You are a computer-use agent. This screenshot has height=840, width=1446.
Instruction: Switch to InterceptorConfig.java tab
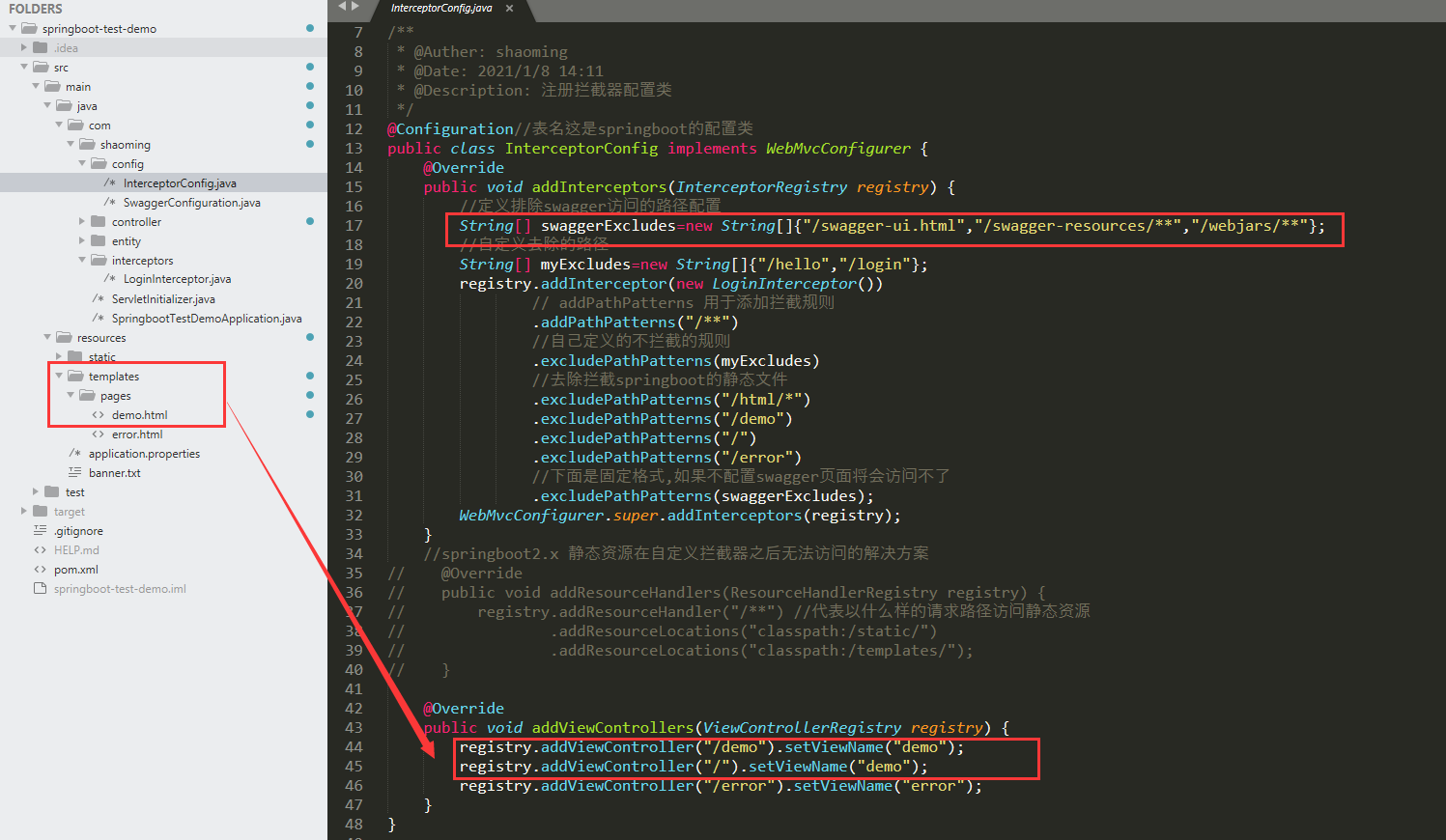click(x=441, y=8)
